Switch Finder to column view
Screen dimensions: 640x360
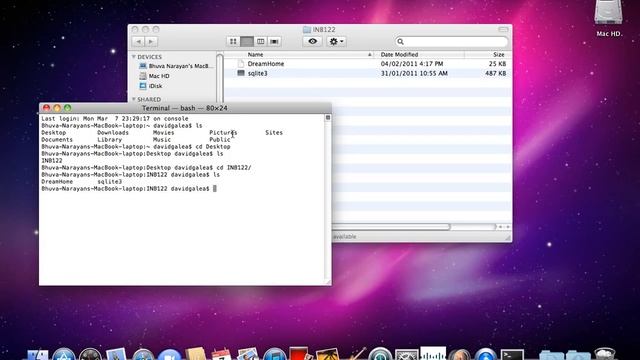[x=260, y=41]
